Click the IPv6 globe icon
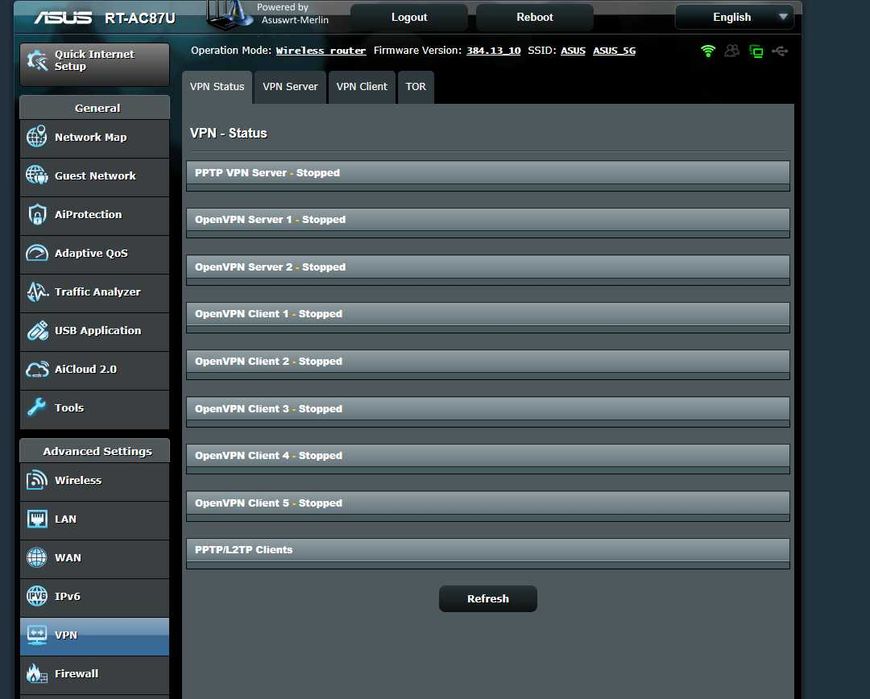 click(37, 596)
